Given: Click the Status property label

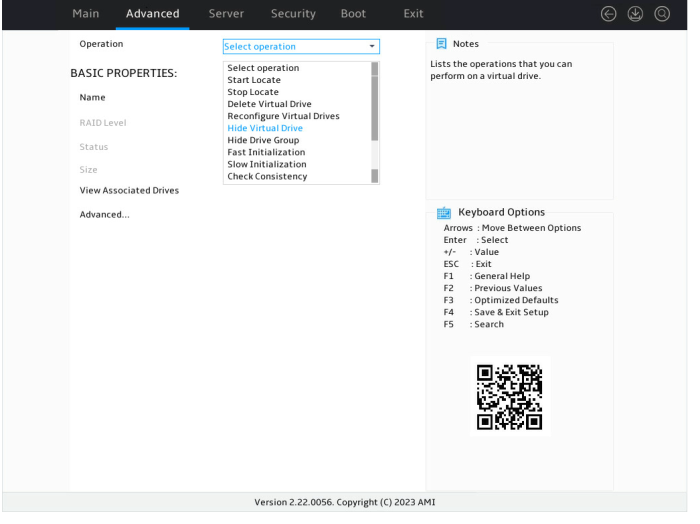Looking at the screenshot, I should tap(95, 149).
